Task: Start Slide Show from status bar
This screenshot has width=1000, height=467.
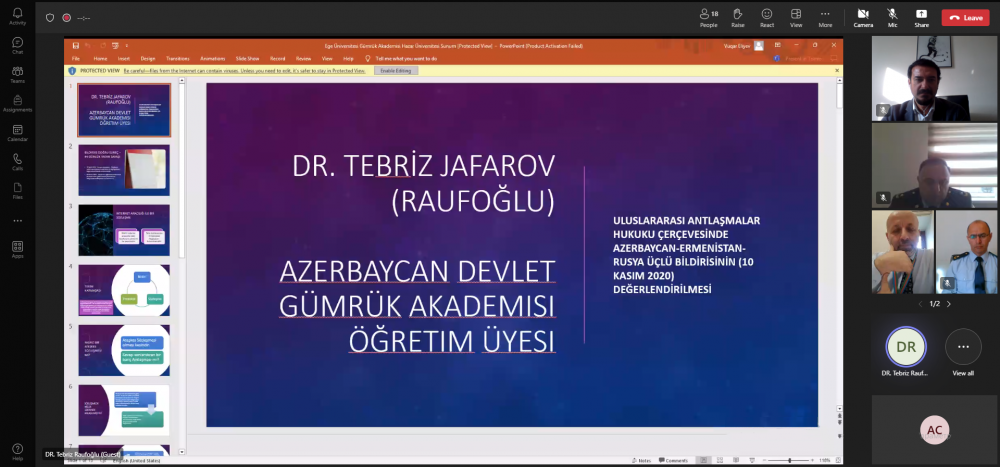Action: click(x=751, y=460)
